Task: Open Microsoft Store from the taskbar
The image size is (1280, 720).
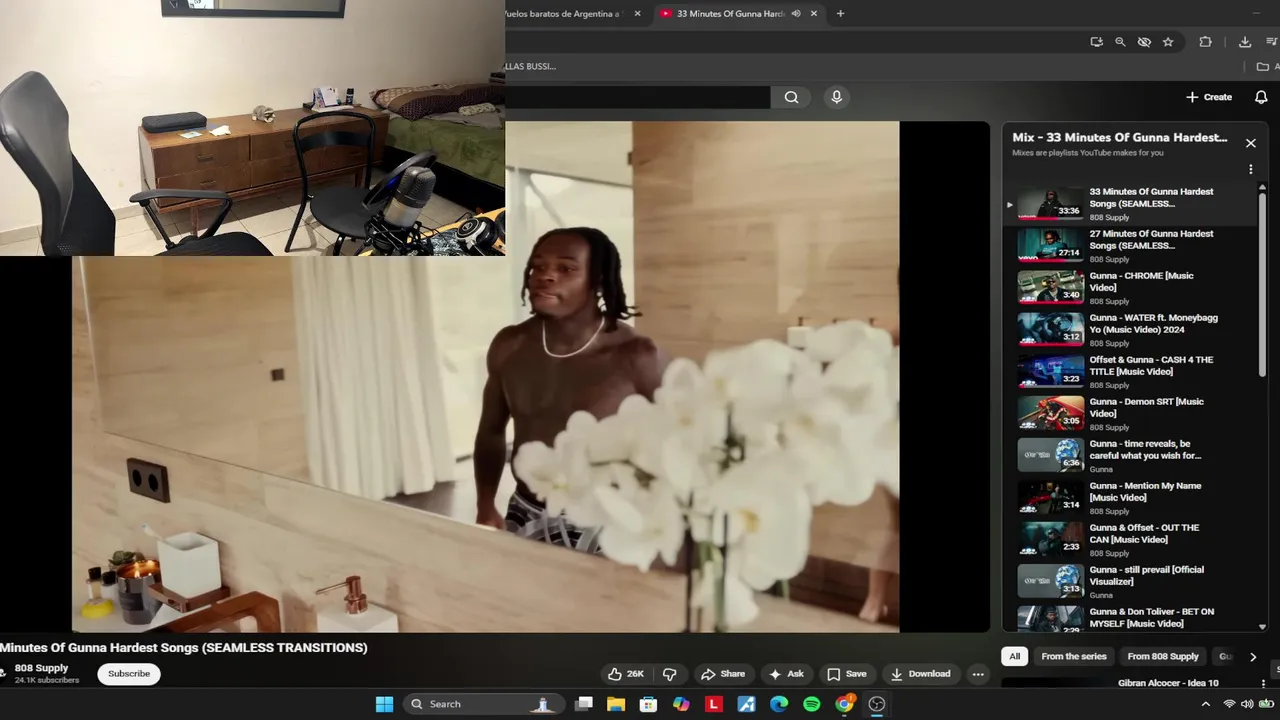Action: tap(648, 704)
